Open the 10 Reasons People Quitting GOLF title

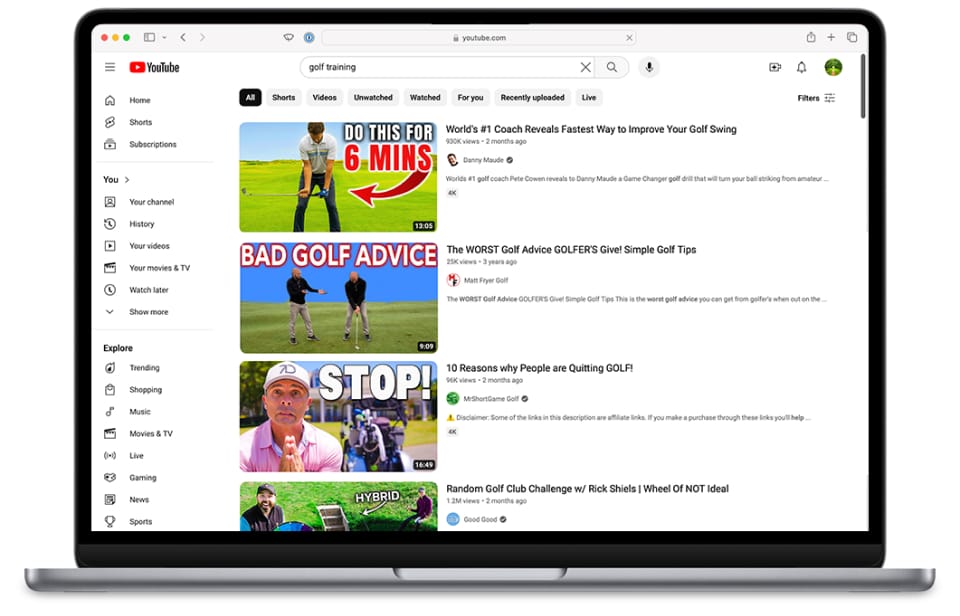click(x=539, y=368)
